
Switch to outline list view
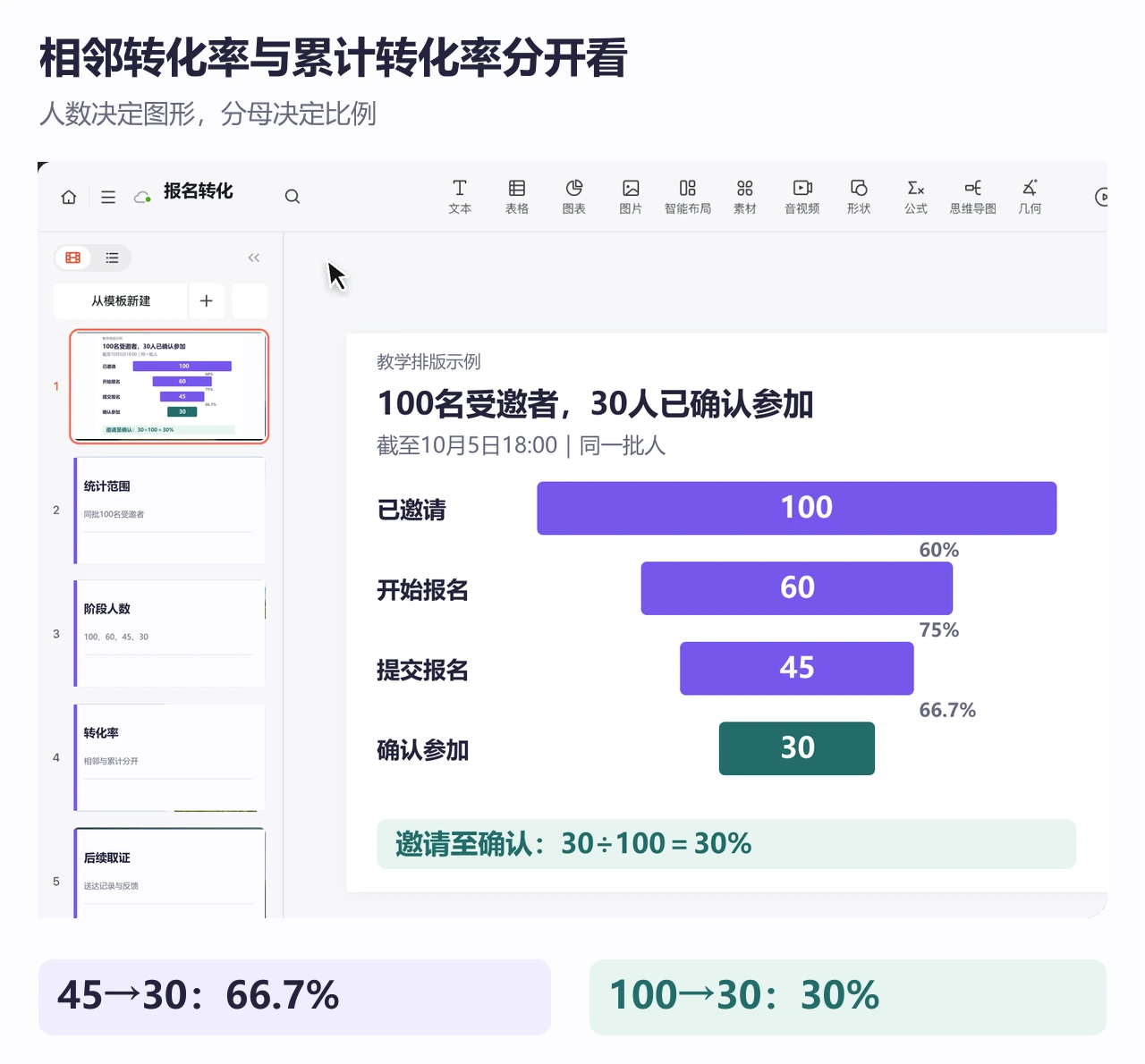[112, 258]
